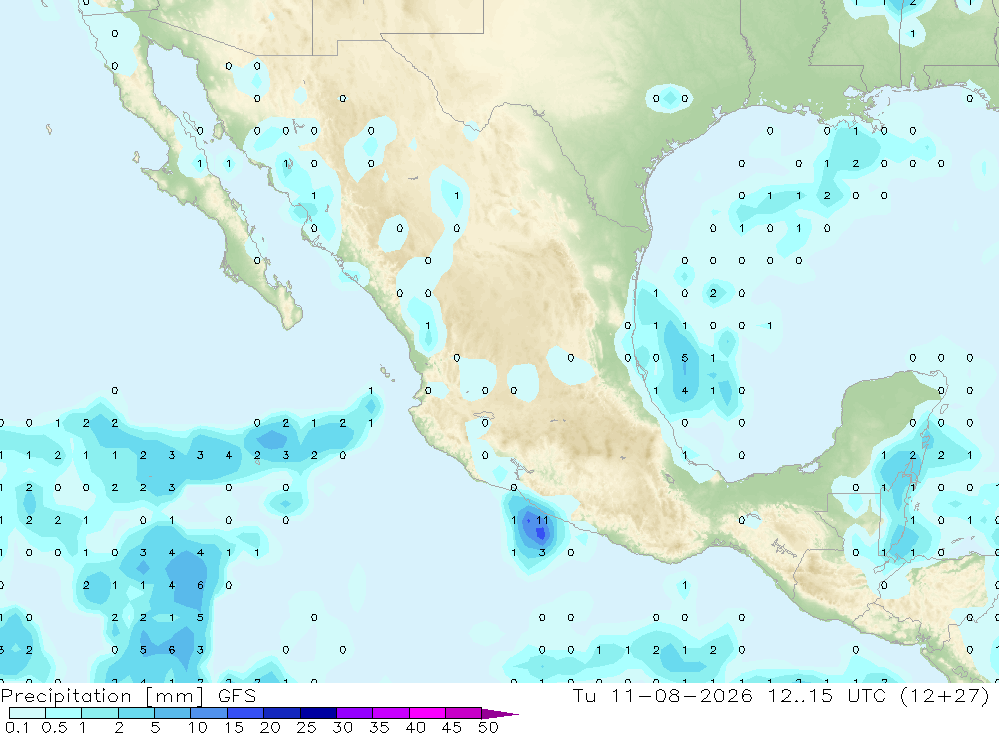The height and width of the screenshot is (733, 1000).
Task: Click the 15–20 mm royal blue legend swatch
Action: coord(246,713)
